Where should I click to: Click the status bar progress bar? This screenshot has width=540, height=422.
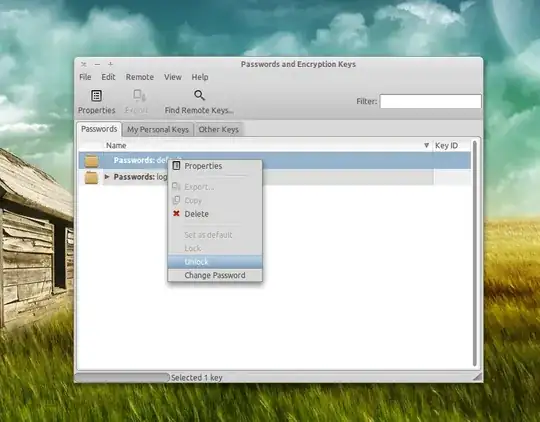tap(122, 378)
